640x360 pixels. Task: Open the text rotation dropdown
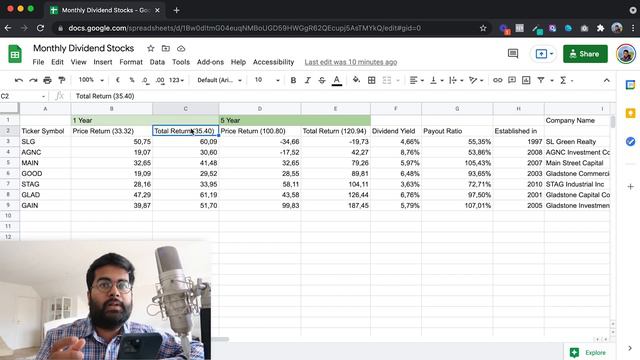(476, 80)
